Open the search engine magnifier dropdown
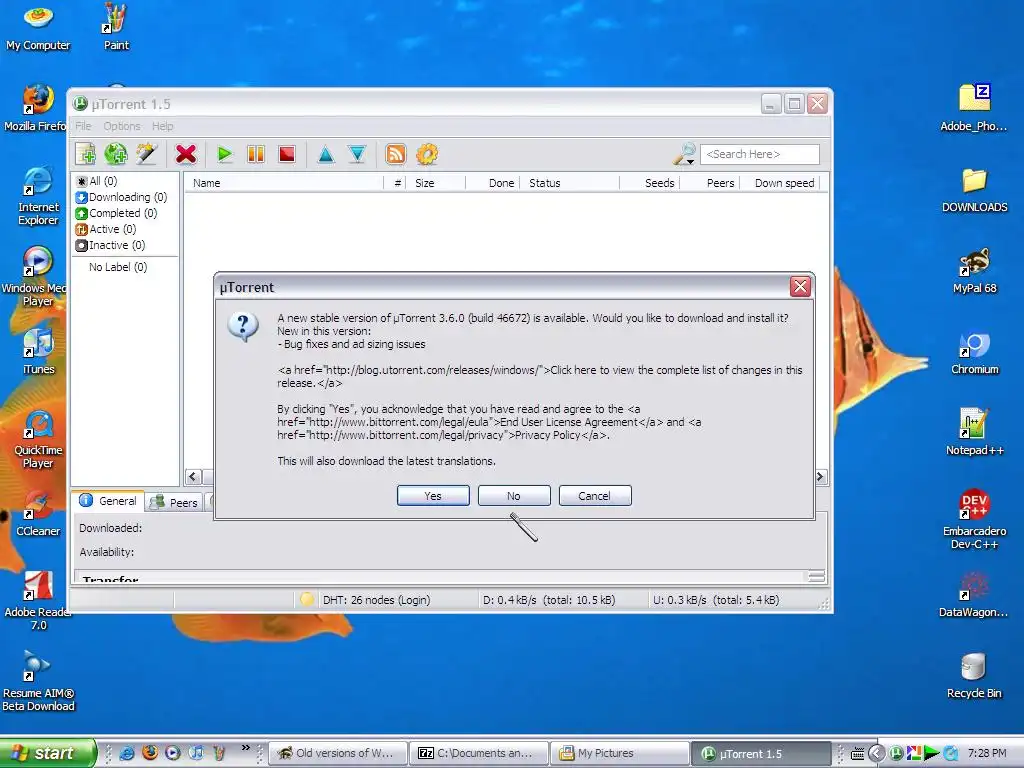 (x=684, y=155)
